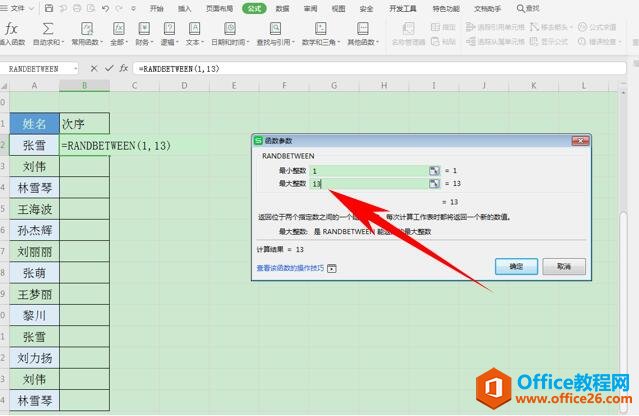Click into the 最小整数 input field
The width and height of the screenshot is (639, 416).
click(367, 171)
